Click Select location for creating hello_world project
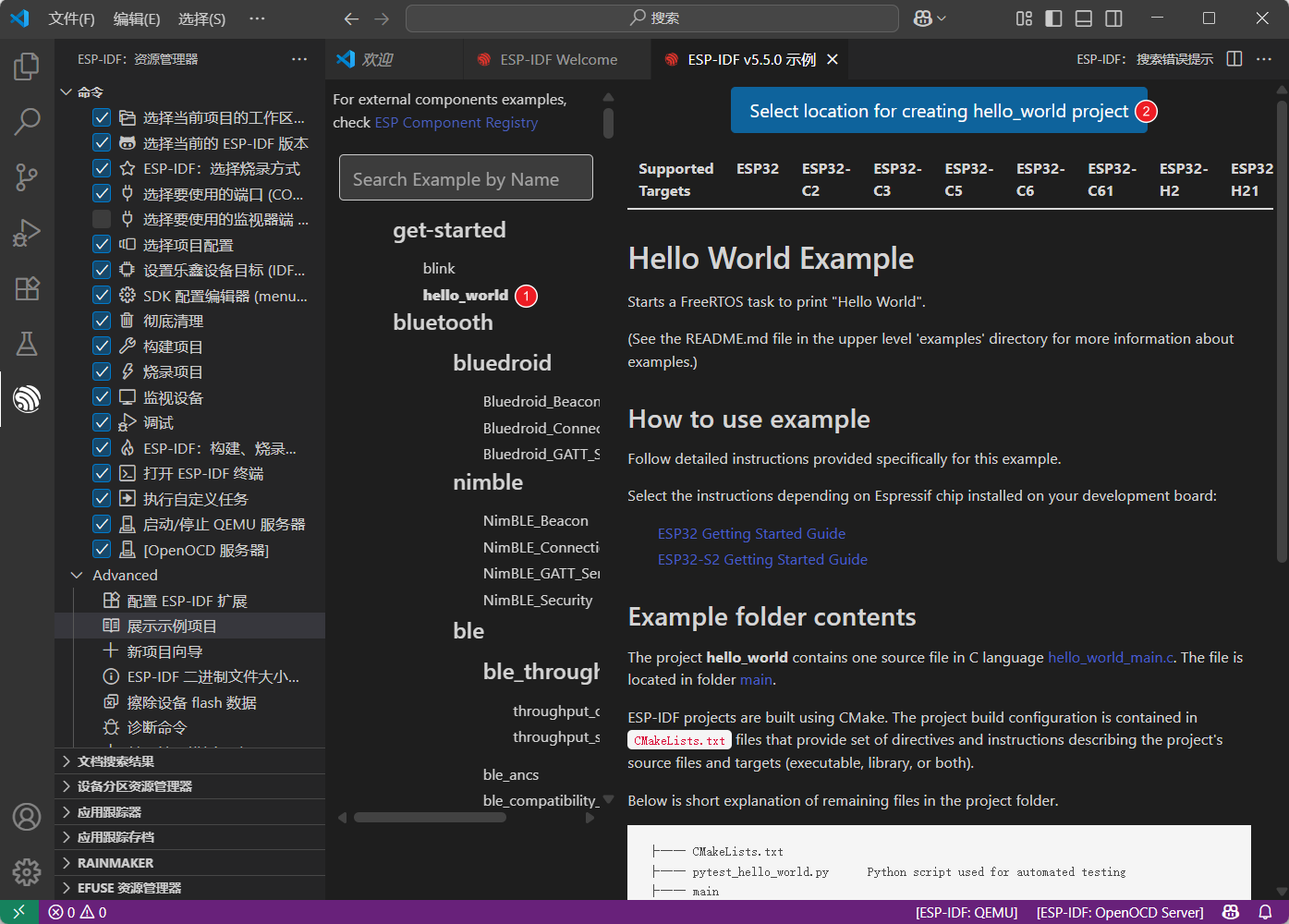 pyautogui.click(x=938, y=111)
